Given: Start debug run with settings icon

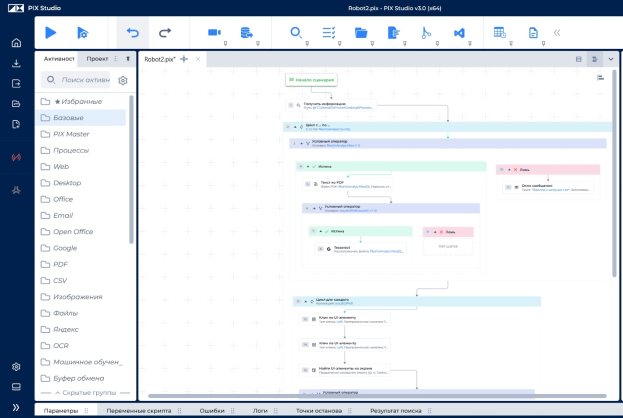Looking at the screenshot, I should [x=82, y=33].
